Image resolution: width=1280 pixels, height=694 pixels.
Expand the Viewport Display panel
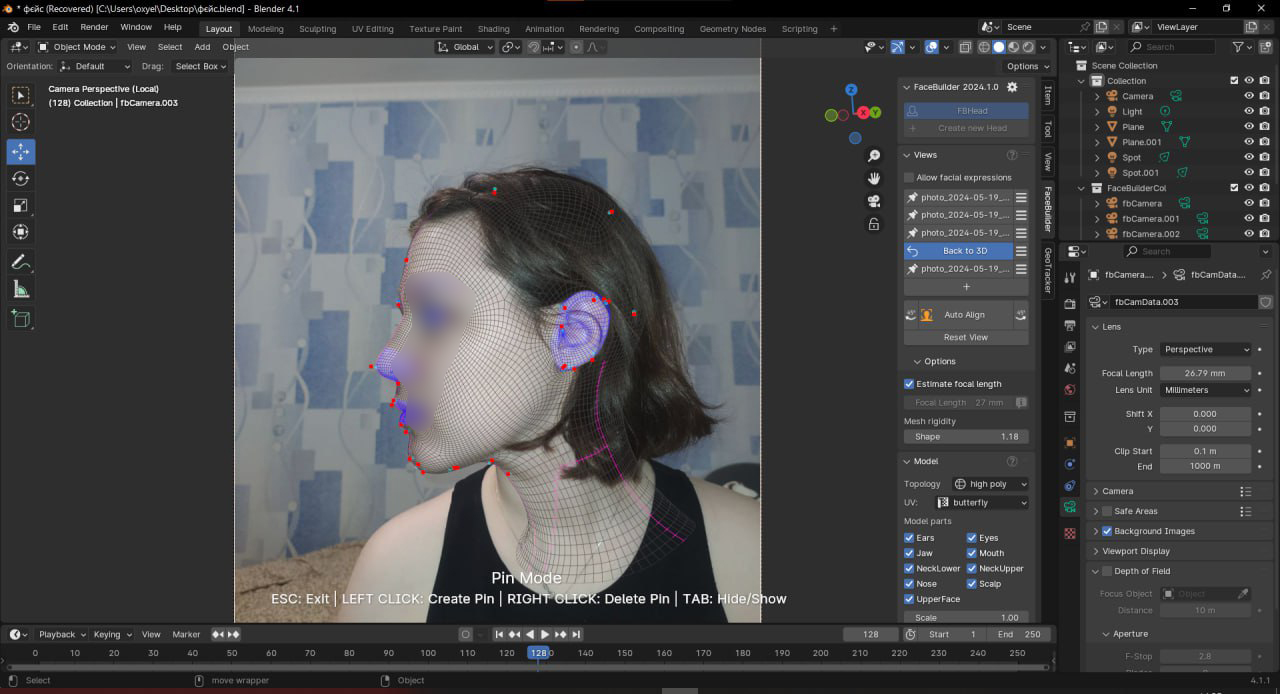point(1135,551)
